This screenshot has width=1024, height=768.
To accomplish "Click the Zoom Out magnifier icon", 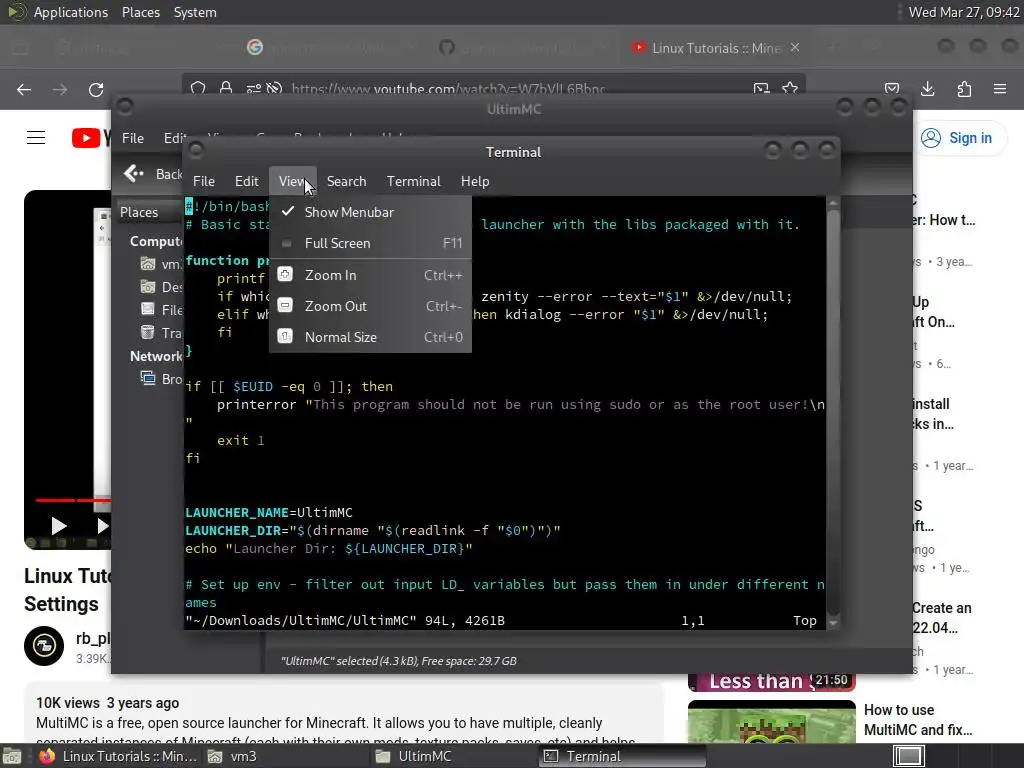I will (x=285, y=306).
